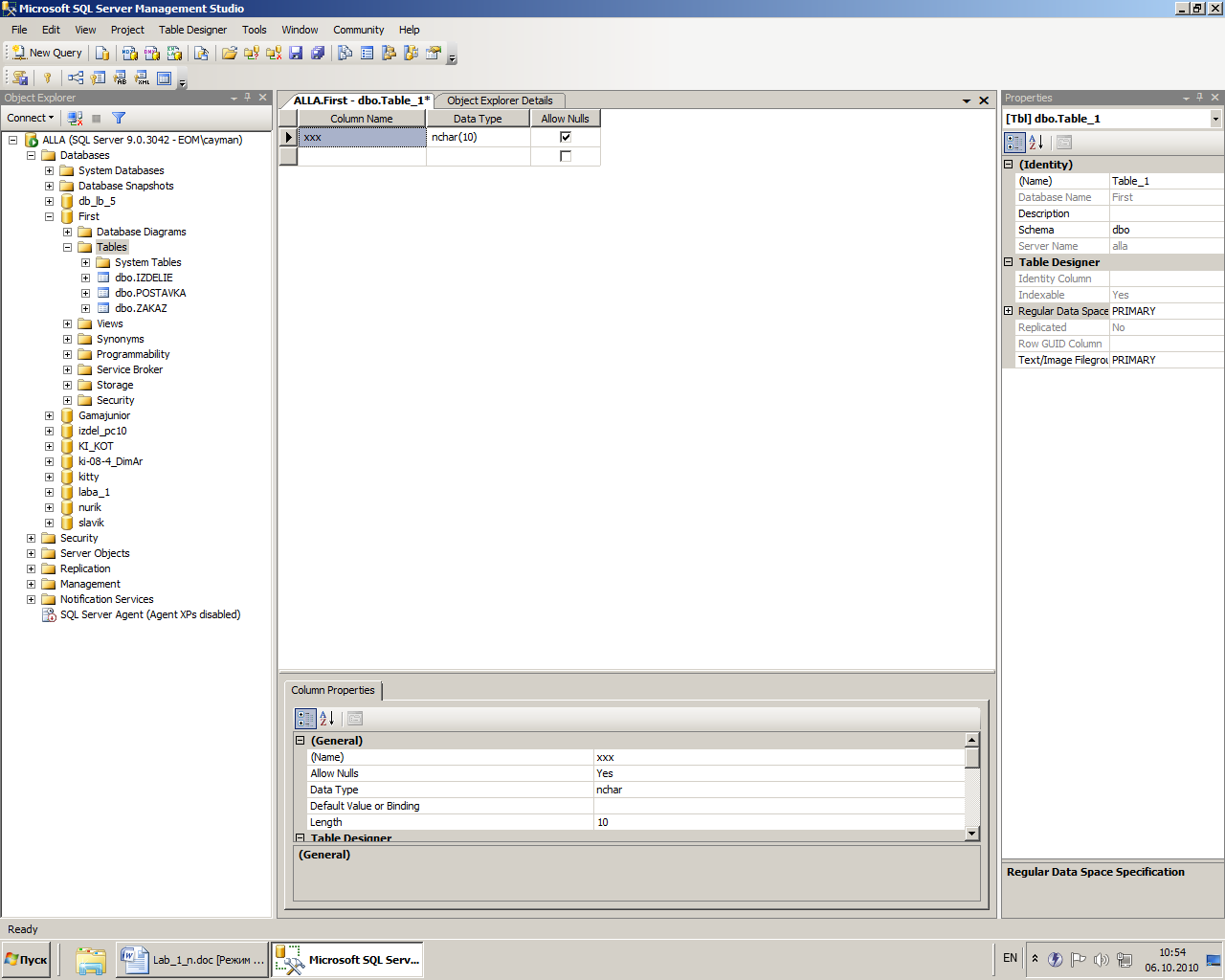Click Column Properties scroll up arrow
The height and width of the screenshot is (980, 1225).
tap(972, 740)
